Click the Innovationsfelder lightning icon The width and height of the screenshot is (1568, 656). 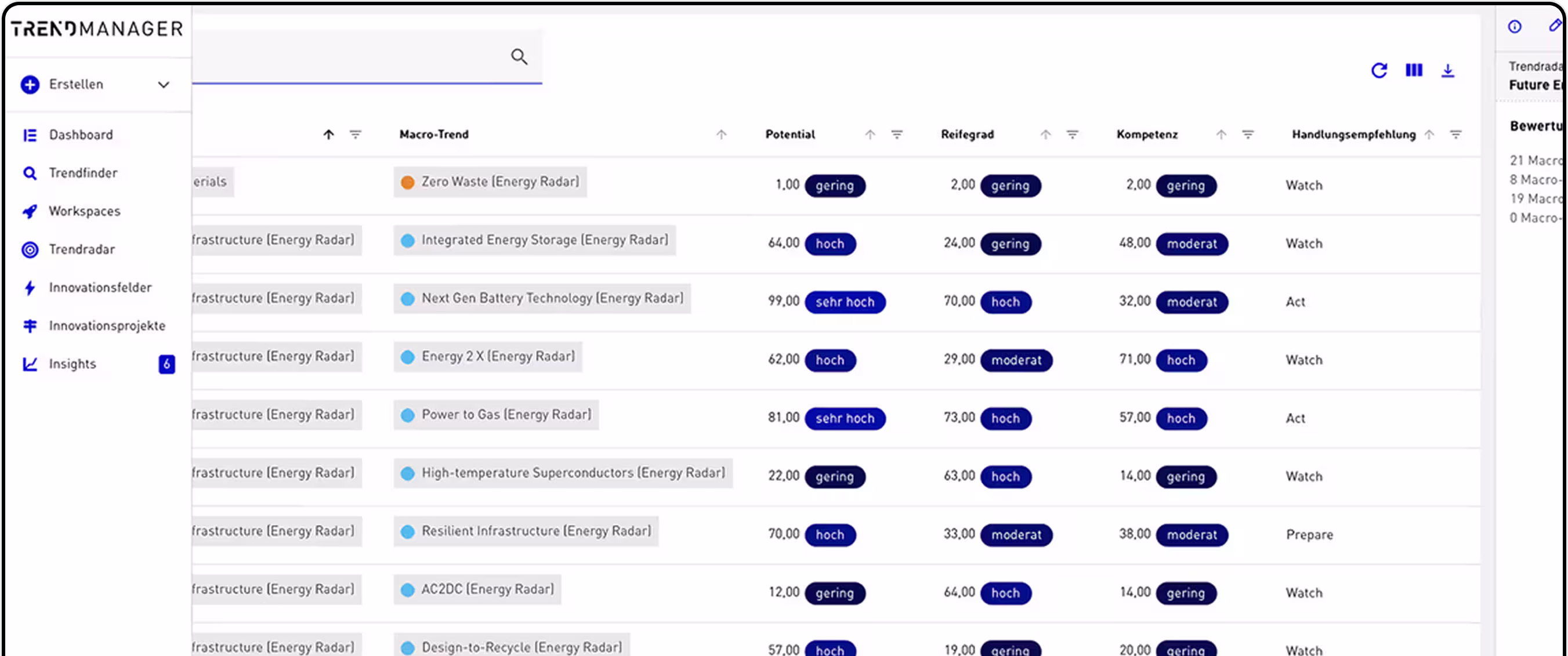[x=30, y=288]
